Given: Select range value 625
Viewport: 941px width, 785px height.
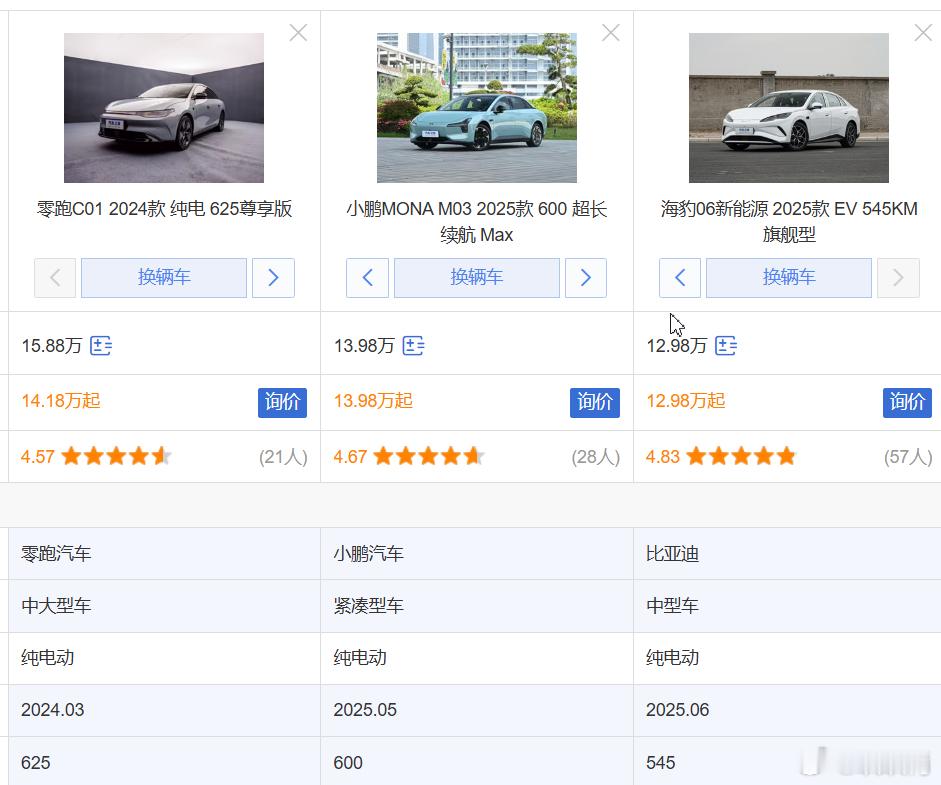Looking at the screenshot, I should pyautogui.click(x=35, y=763).
